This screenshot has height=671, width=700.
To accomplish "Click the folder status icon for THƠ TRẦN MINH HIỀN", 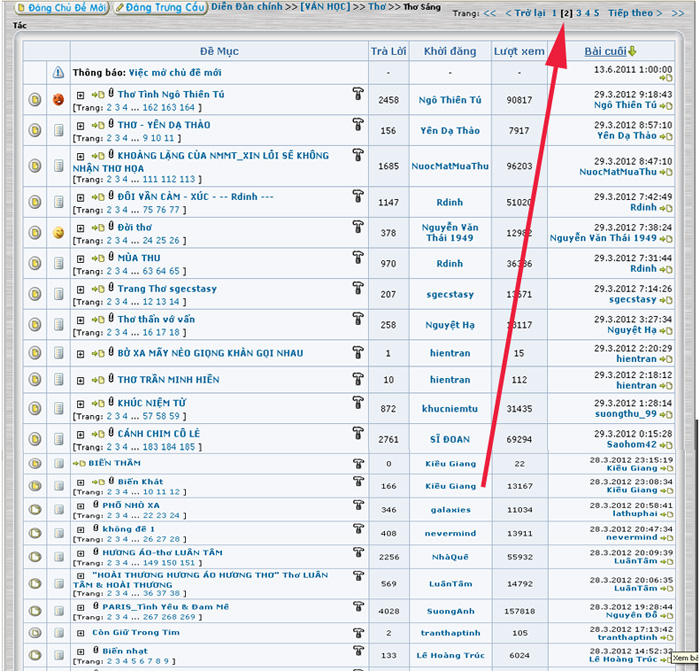I will 35,380.
